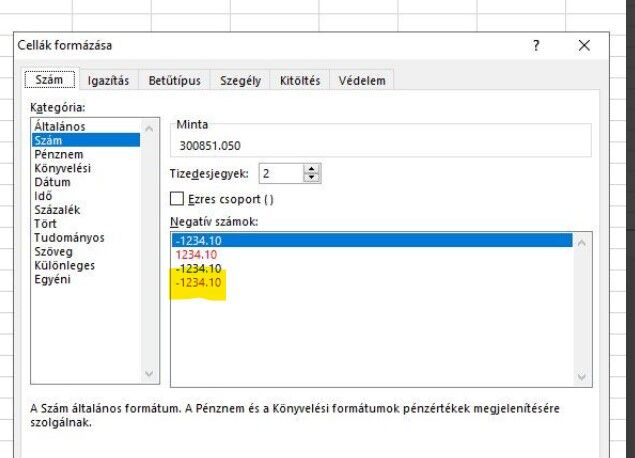Pick the red -1234.10 format with minus
Image resolution: width=635 pixels, height=458 pixels.
[x=372, y=283]
